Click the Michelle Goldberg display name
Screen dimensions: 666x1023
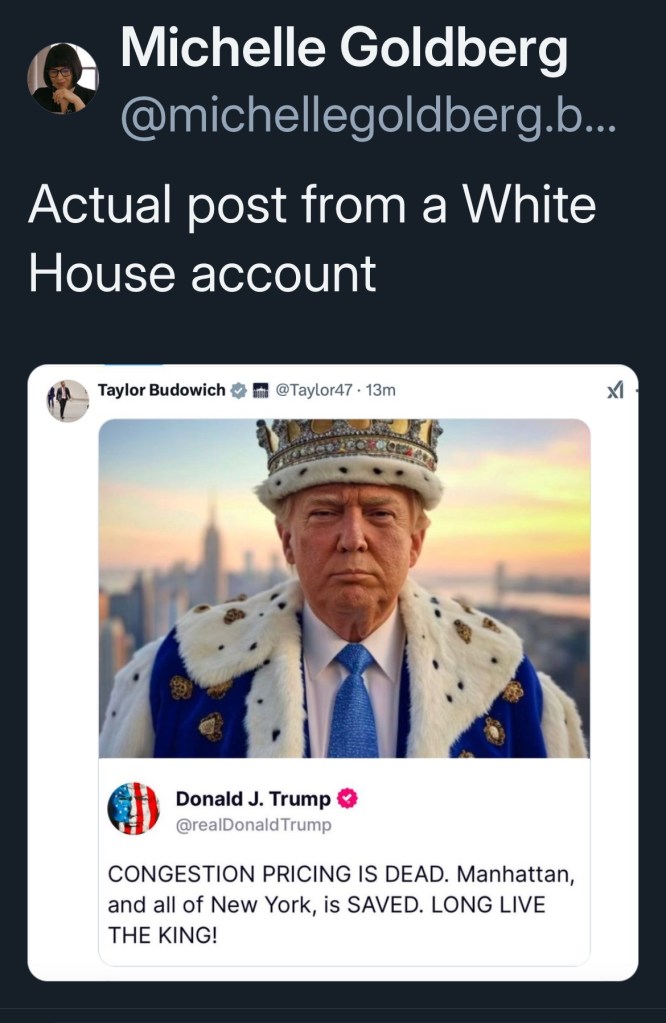[344, 49]
